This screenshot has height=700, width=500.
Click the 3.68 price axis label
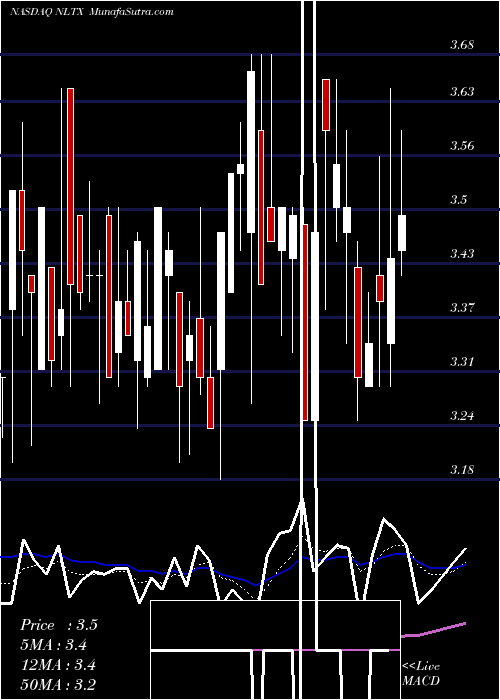[x=462, y=45]
